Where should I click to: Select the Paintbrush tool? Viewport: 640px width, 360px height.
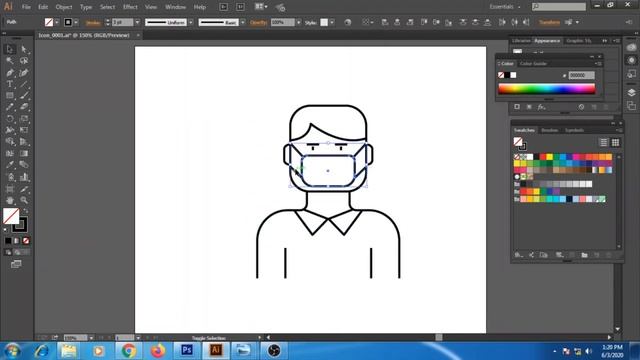click(x=24, y=96)
